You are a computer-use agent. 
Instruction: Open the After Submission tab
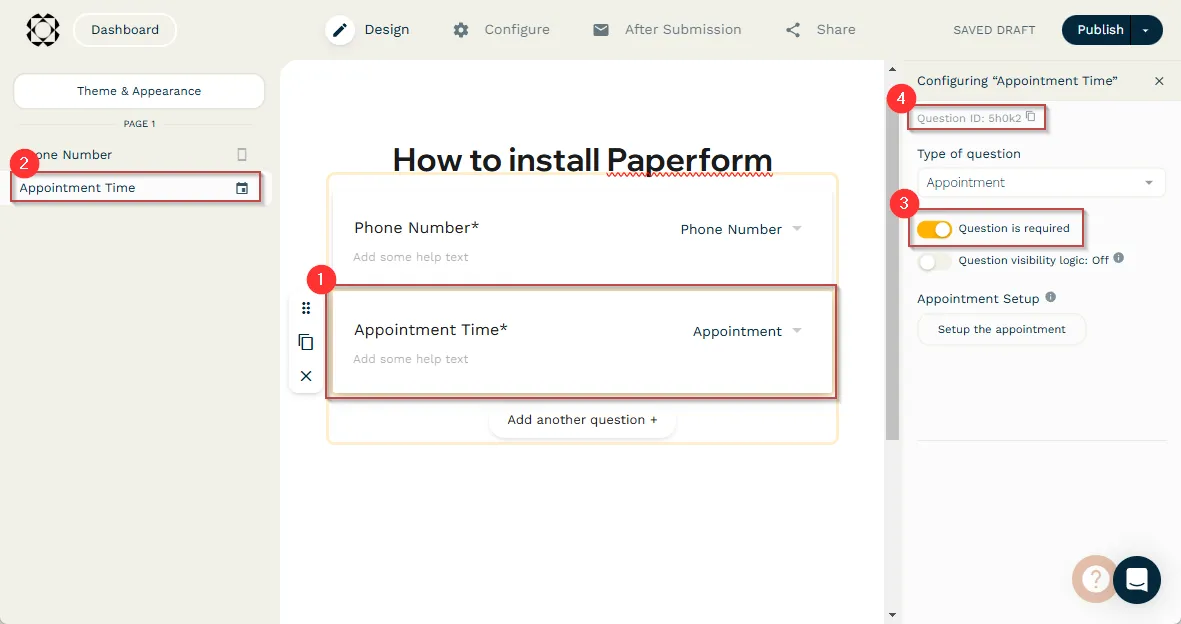pos(667,30)
